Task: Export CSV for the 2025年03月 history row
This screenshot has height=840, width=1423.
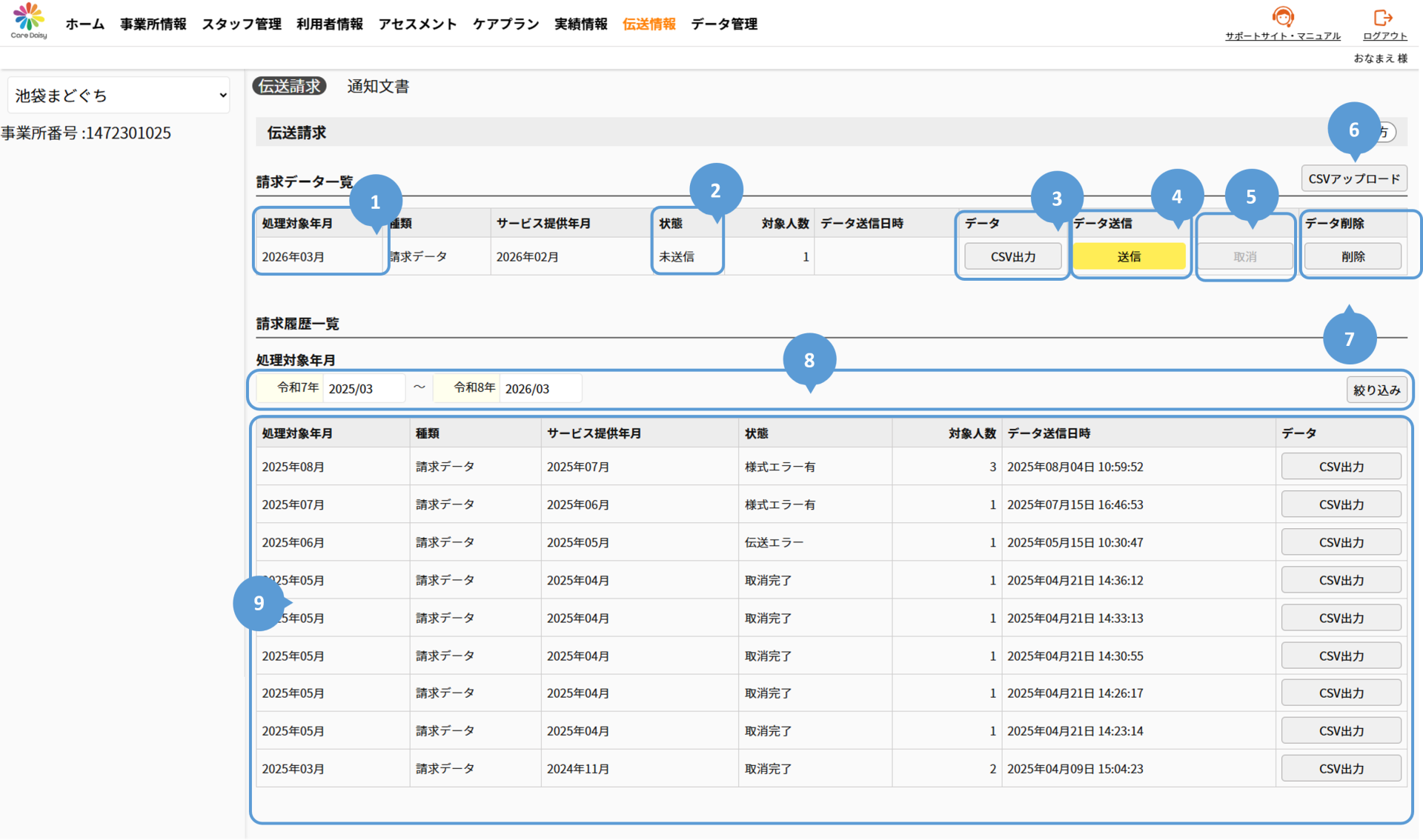Action: tap(1341, 769)
